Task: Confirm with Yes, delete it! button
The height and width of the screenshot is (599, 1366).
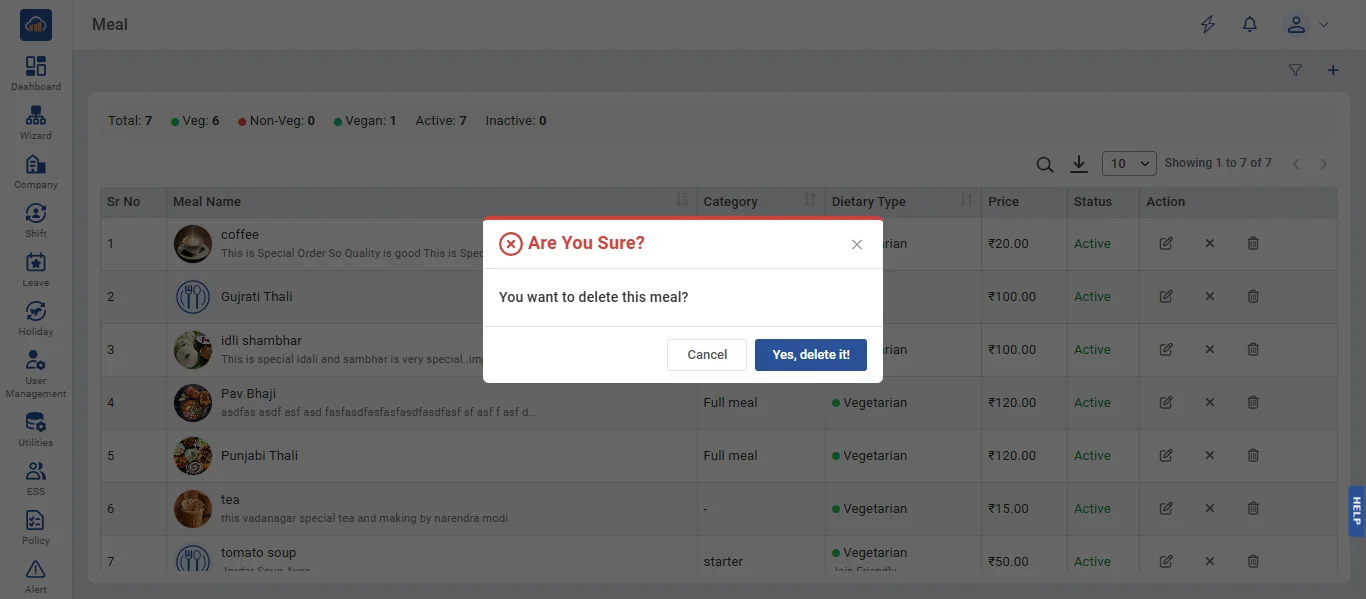Action: (x=810, y=355)
